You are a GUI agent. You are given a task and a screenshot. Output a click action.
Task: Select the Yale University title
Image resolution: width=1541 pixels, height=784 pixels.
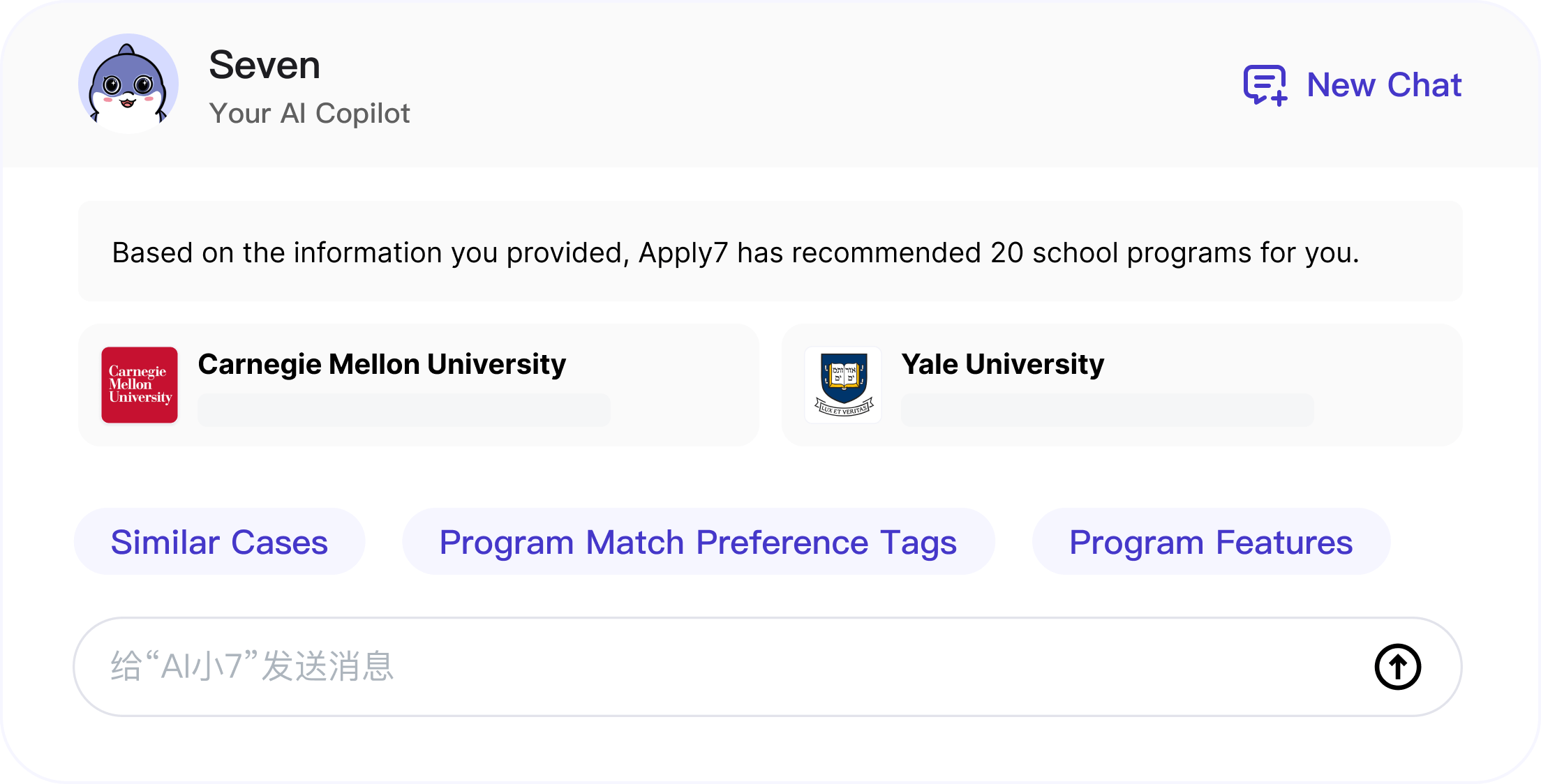[x=1003, y=365]
